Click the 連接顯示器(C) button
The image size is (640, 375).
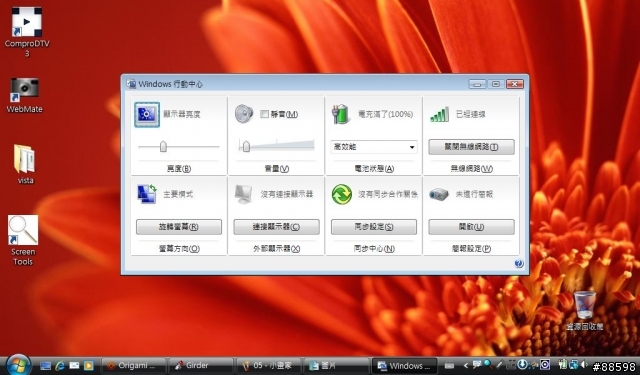point(276,227)
